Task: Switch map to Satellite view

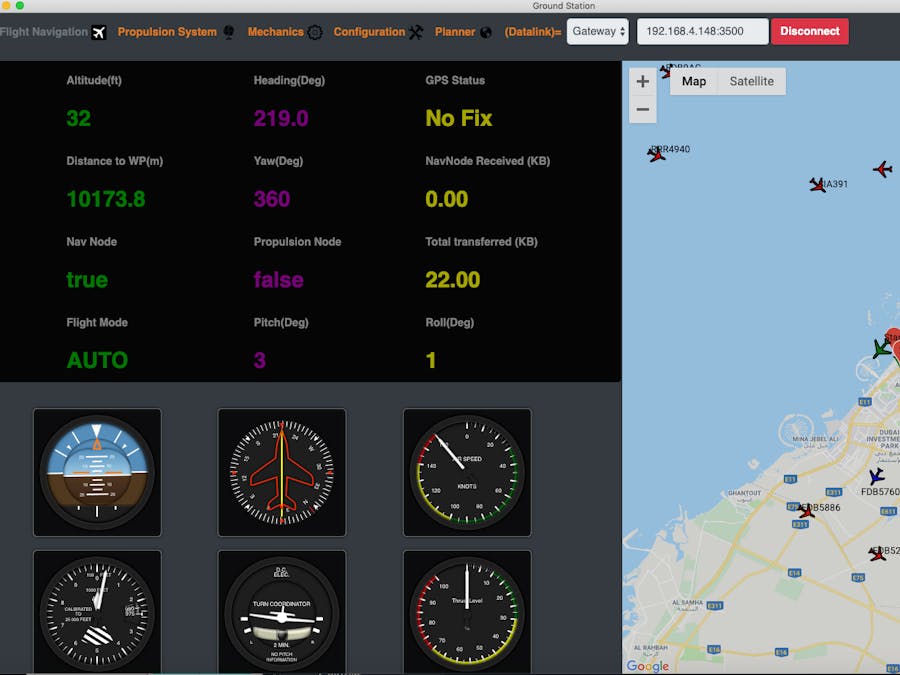Action: (751, 82)
